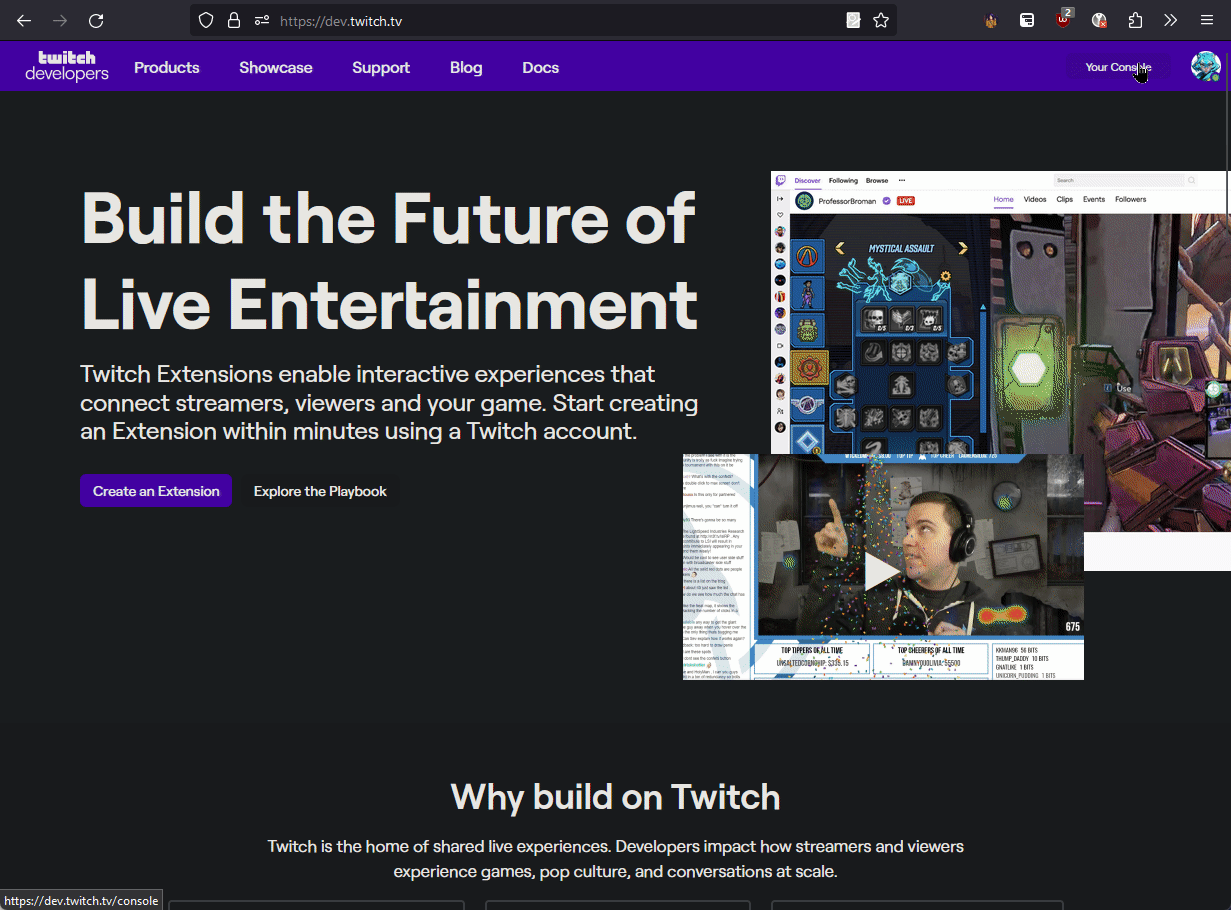Click the first extension icon left of the tab-style icon

pyautogui.click(x=991, y=20)
